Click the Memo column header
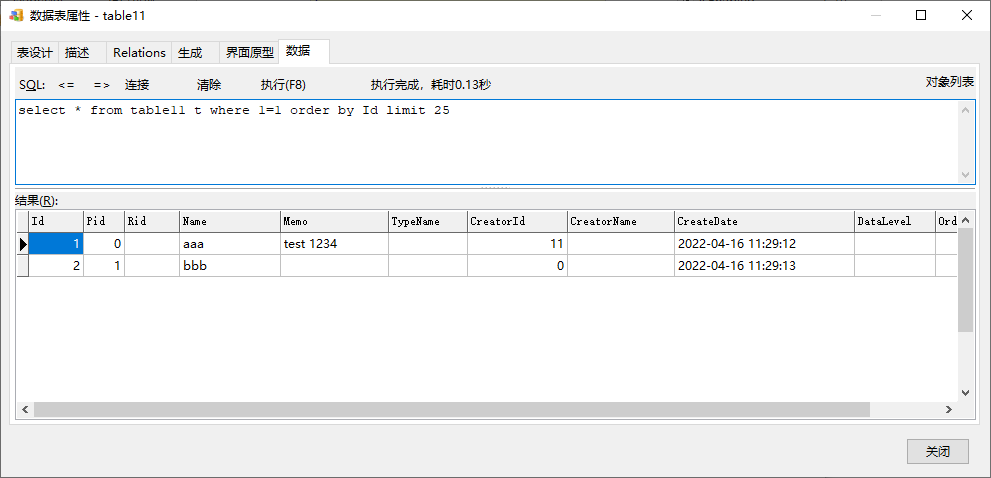The width and height of the screenshot is (991, 478). [x=334, y=221]
